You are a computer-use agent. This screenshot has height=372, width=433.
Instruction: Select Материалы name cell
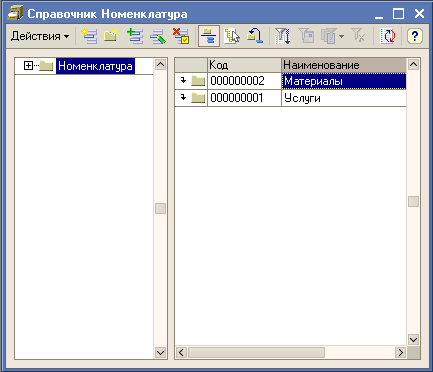[x=344, y=81]
